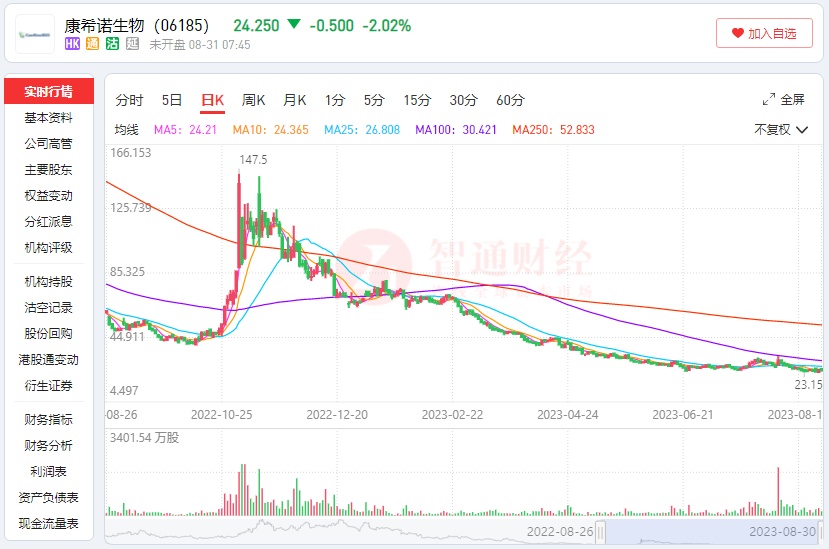
Task: Select the 日K chart tab
Action: pyautogui.click(x=213, y=100)
